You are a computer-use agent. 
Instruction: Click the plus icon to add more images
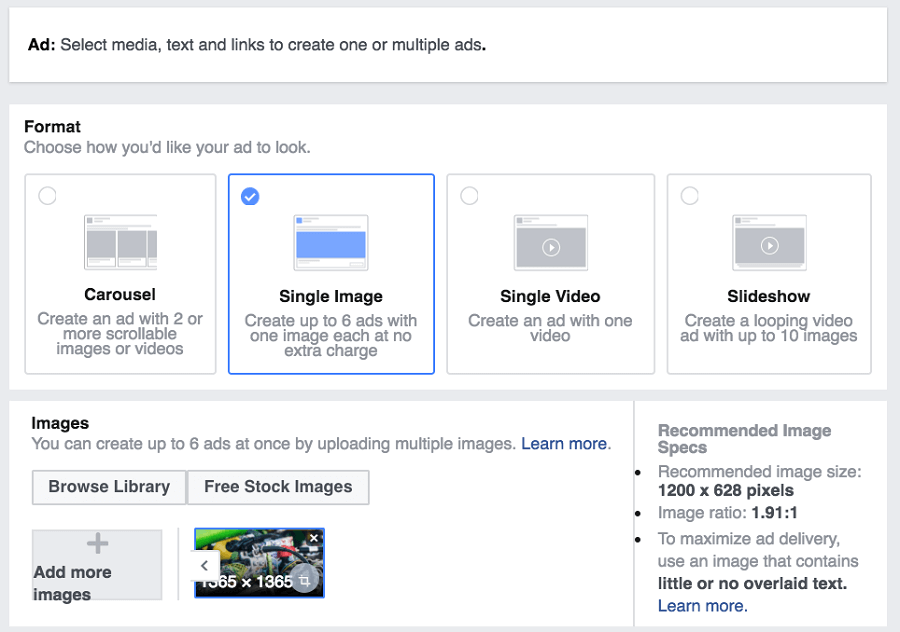(x=97, y=543)
